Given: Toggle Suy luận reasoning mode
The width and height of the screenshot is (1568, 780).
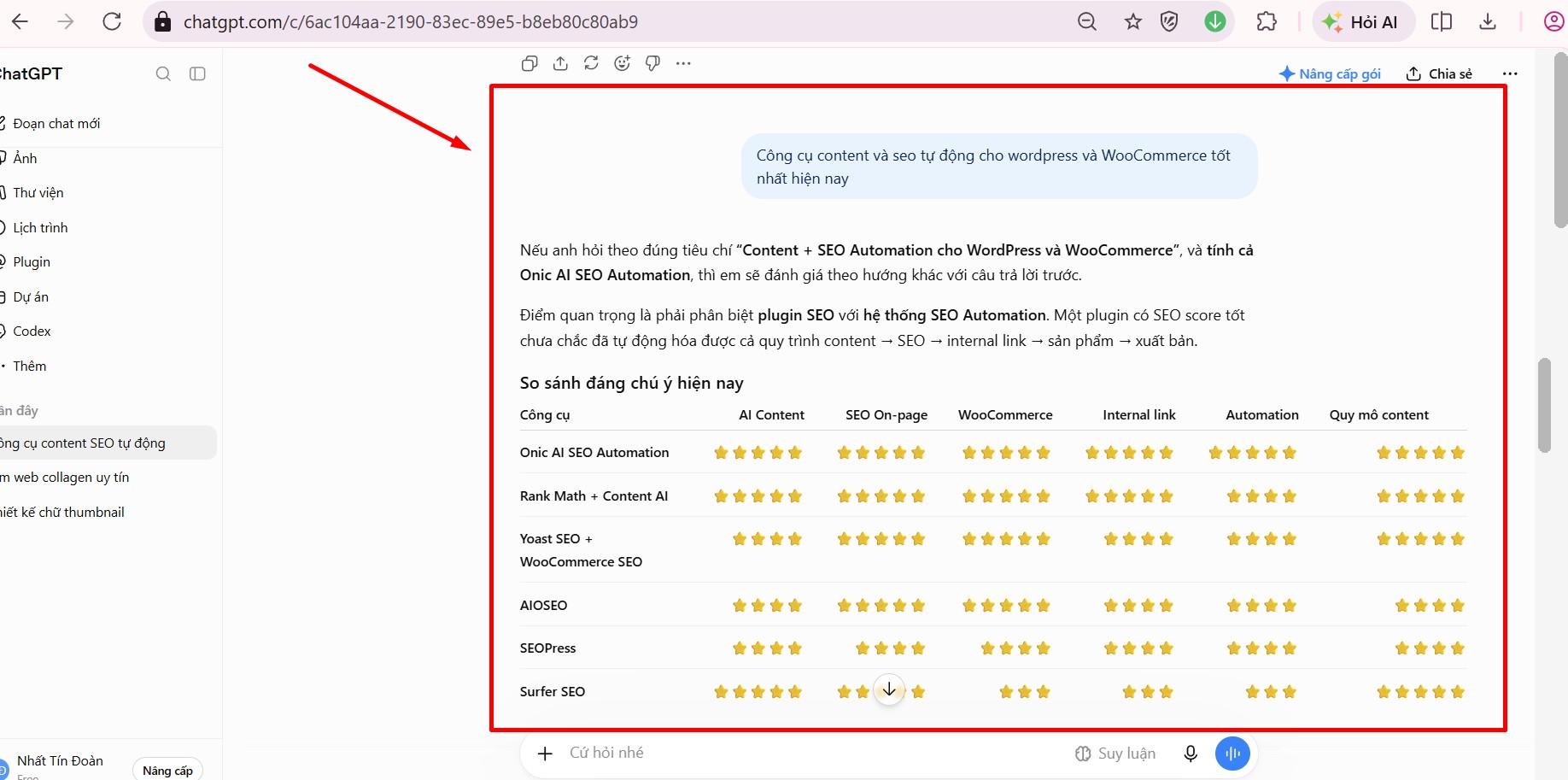Looking at the screenshot, I should click(1115, 754).
